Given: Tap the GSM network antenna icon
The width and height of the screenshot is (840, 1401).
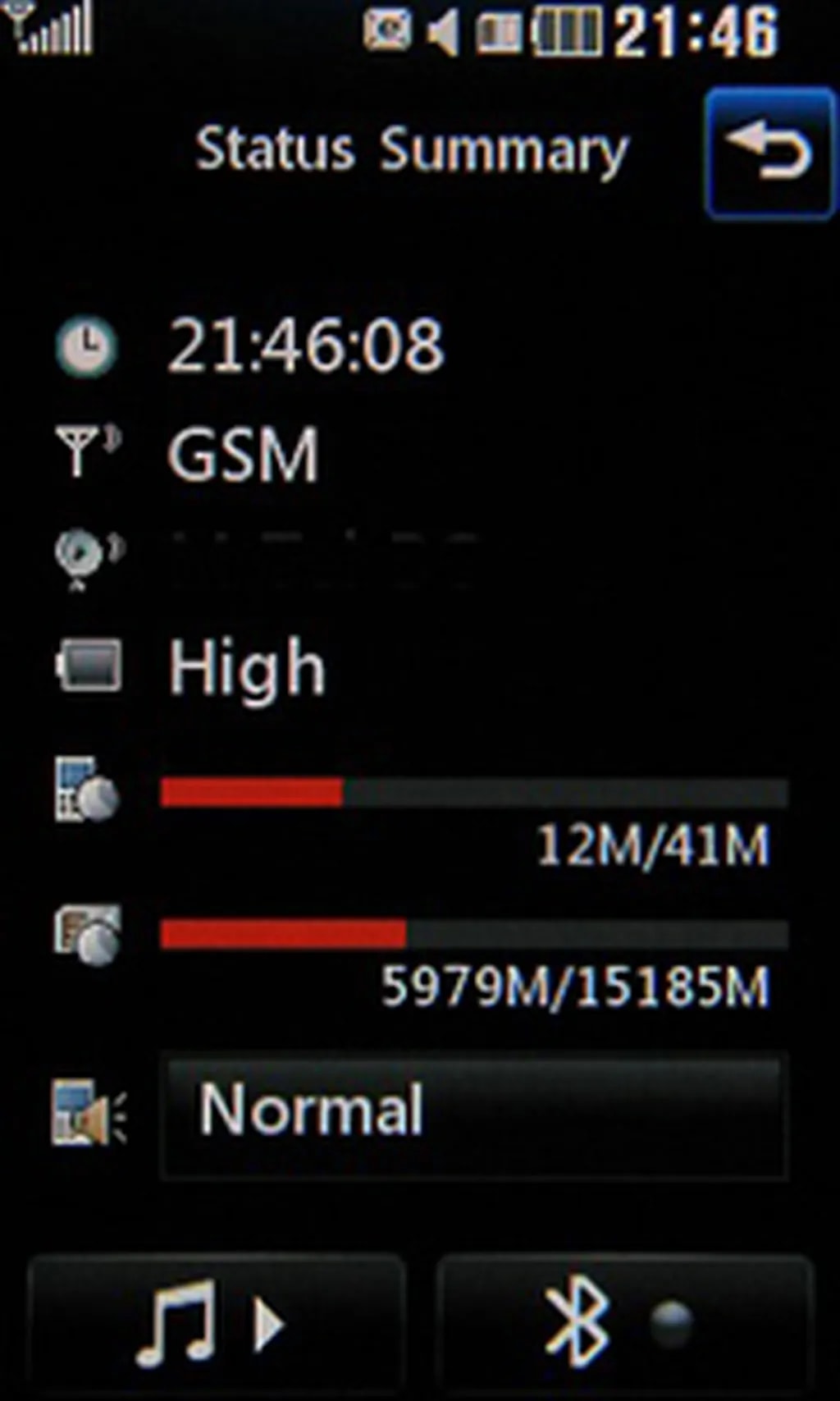Looking at the screenshot, I should coord(87,451).
